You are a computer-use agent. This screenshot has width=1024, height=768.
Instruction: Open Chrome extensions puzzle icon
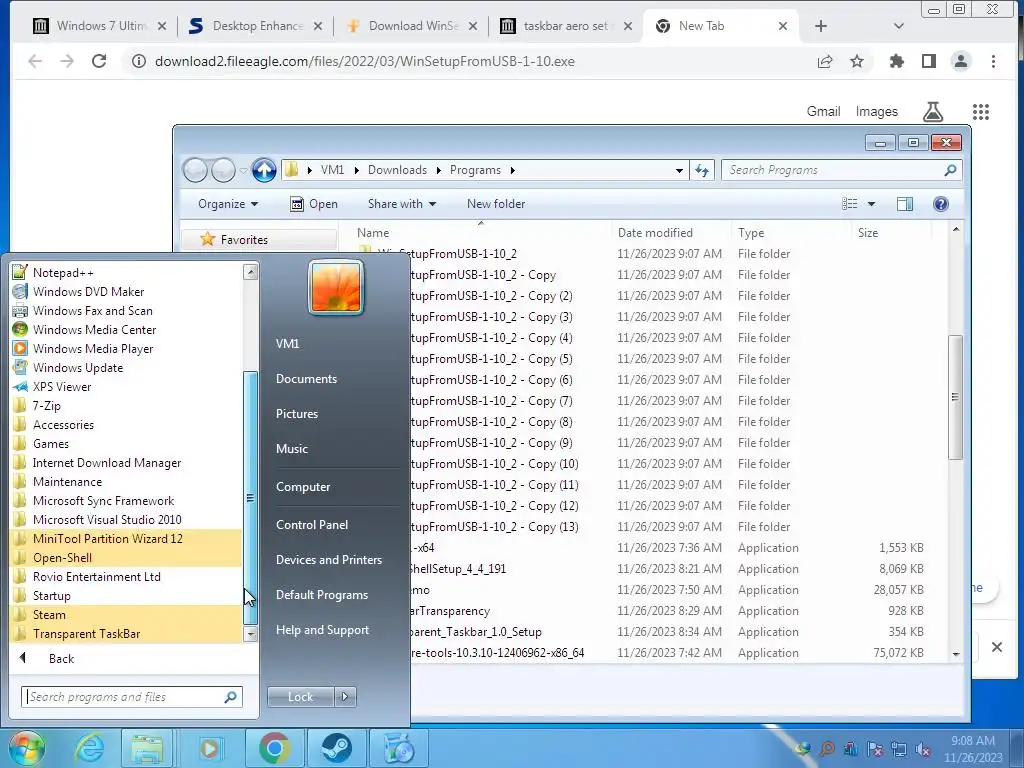[x=897, y=61]
